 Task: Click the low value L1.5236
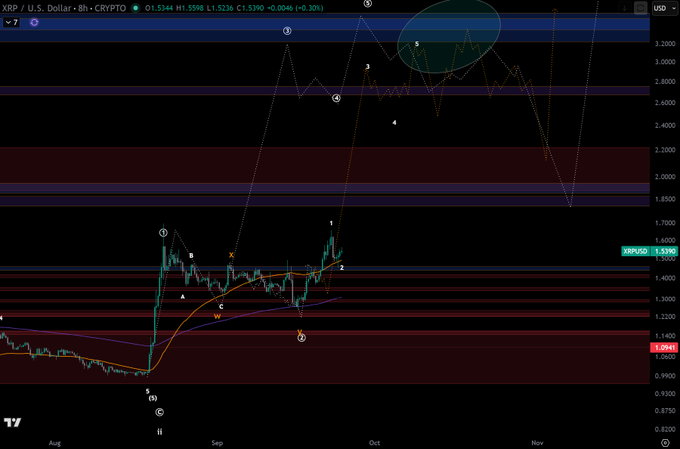coord(219,8)
